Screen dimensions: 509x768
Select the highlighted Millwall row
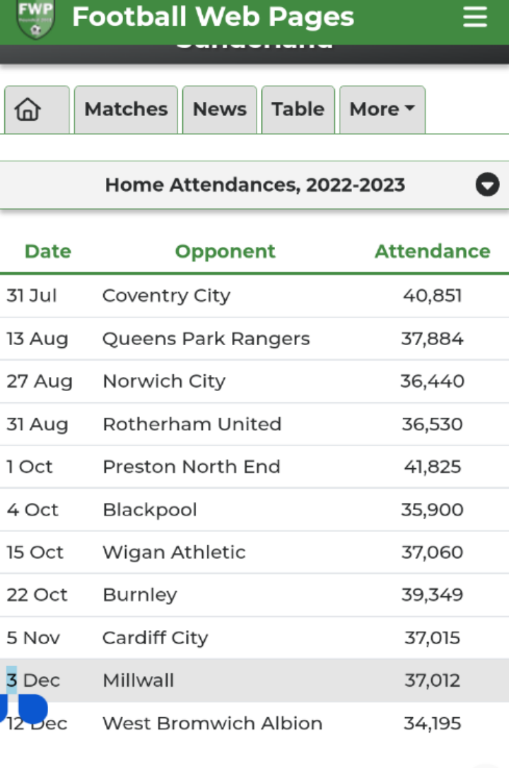pyautogui.click(x=254, y=680)
